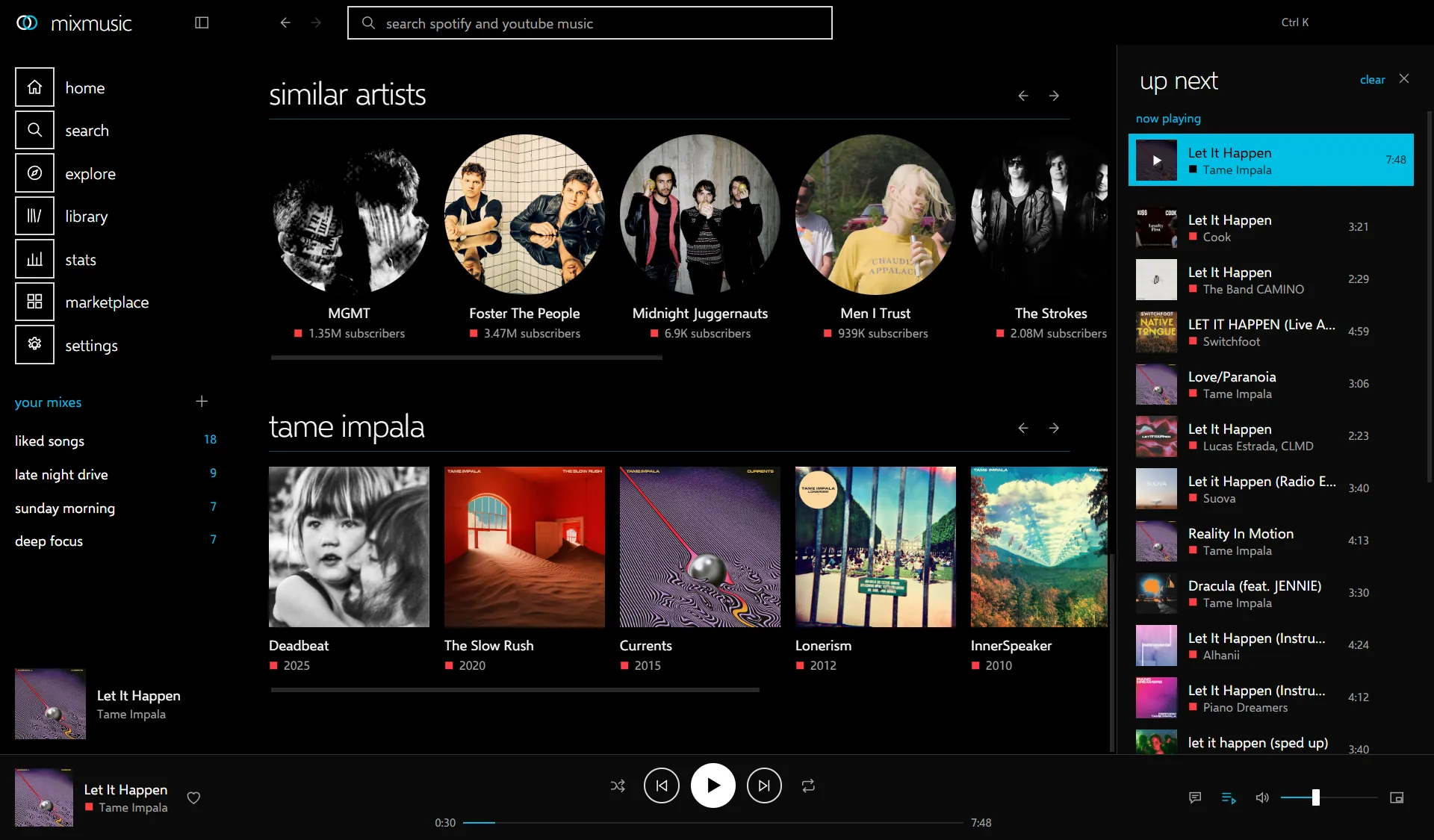This screenshot has height=840, width=1434.
Task: Open The Slow Rush album cover
Action: pyautogui.click(x=524, y=547)
